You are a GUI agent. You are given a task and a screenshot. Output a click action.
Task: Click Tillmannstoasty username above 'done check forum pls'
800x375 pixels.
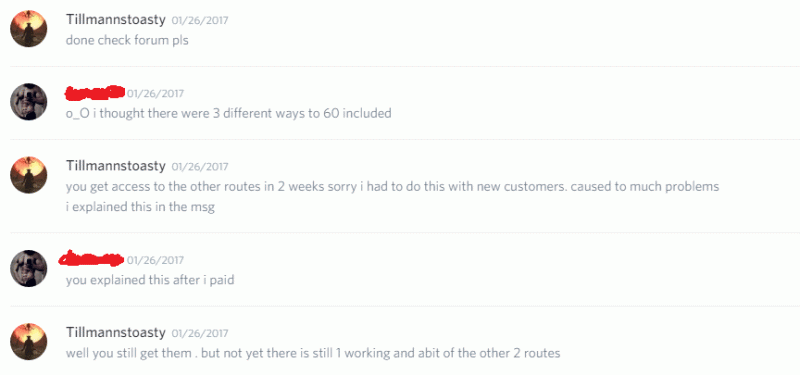(116, 20)
